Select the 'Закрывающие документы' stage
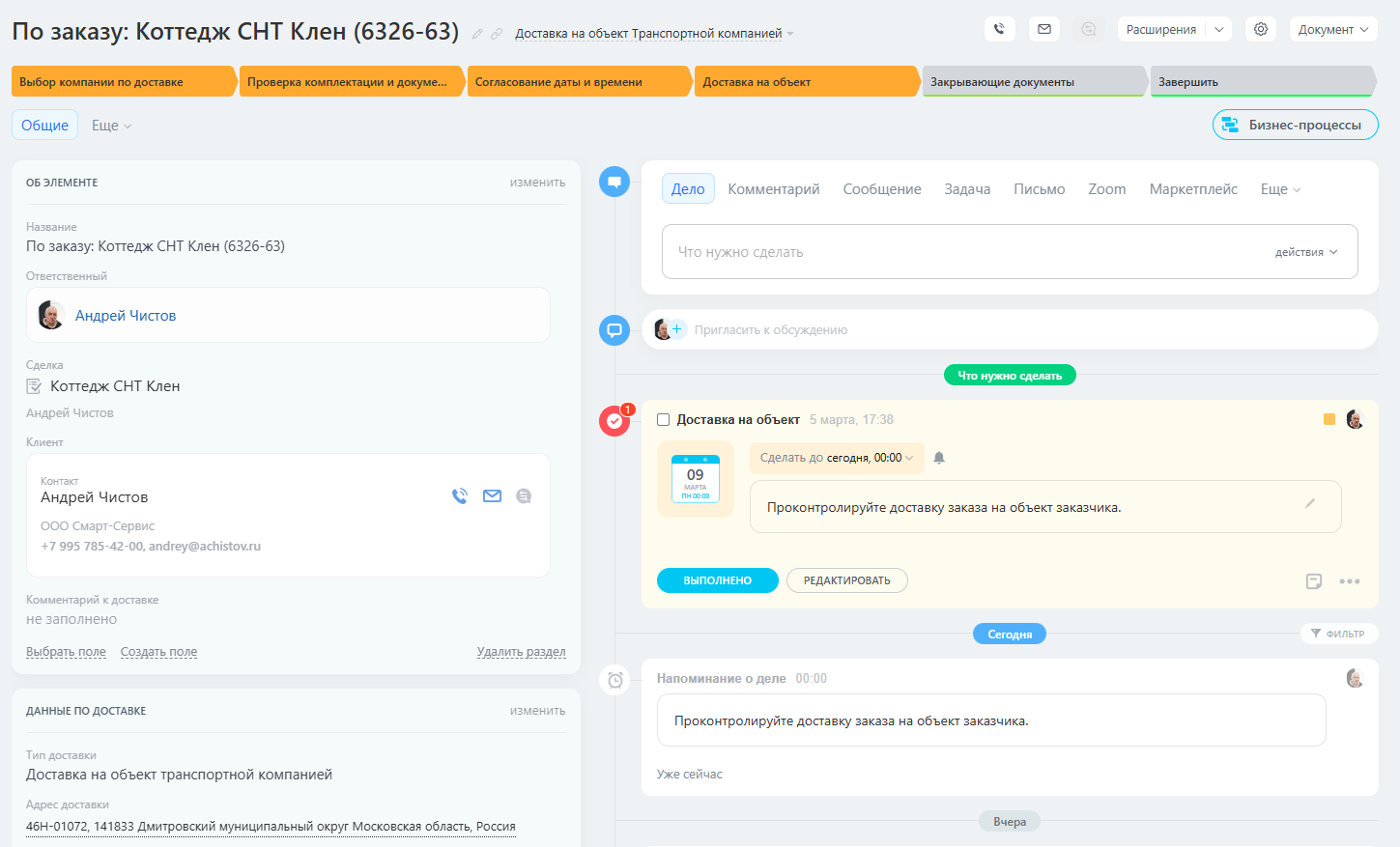This screenshot has width=1400, height=847. [x=1033, y=82]
